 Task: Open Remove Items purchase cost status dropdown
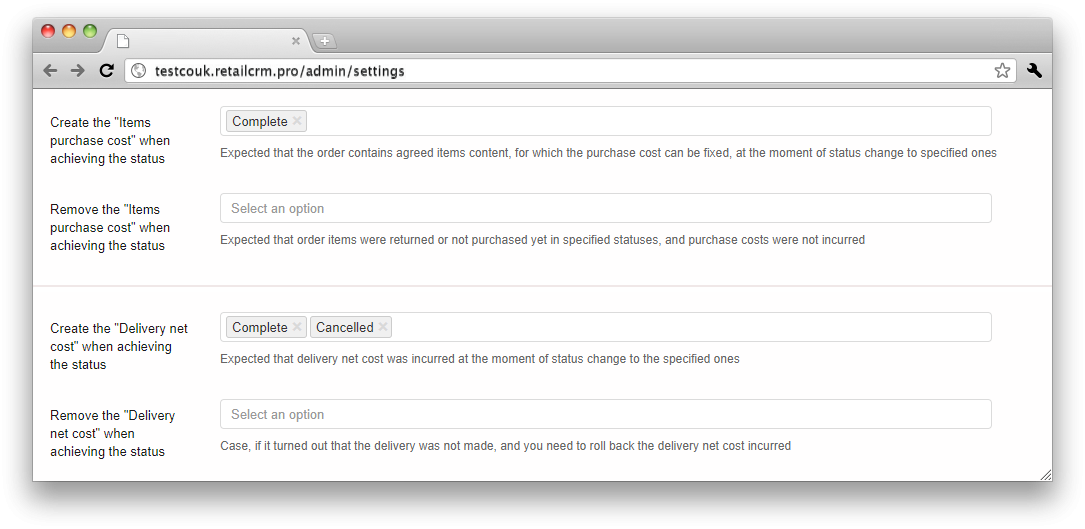tap(605, 208)
